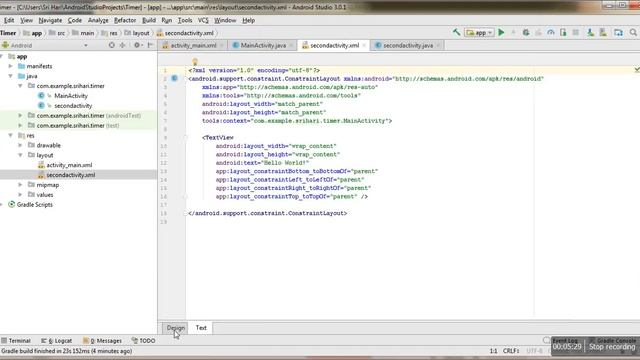Image resolution: width=640 pixels, height=360 pixels.
Task: Switch to the MainActivity.java tab
Action: pos(263,45)
